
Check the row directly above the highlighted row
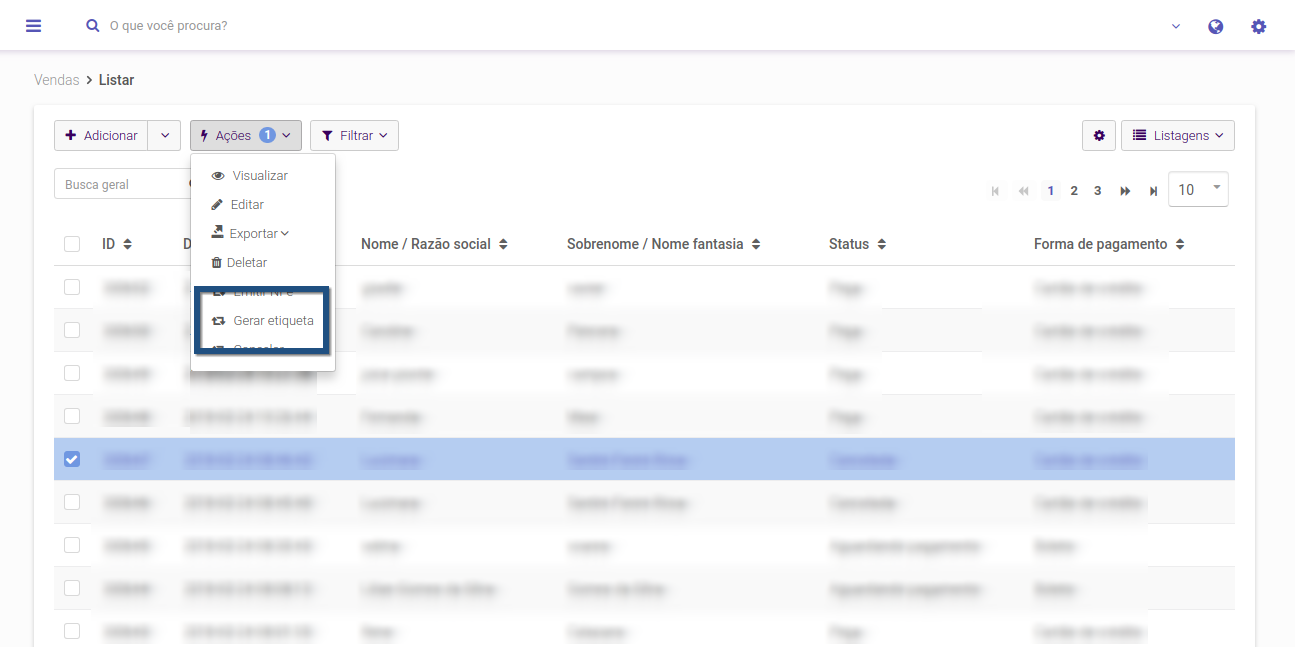72,416
